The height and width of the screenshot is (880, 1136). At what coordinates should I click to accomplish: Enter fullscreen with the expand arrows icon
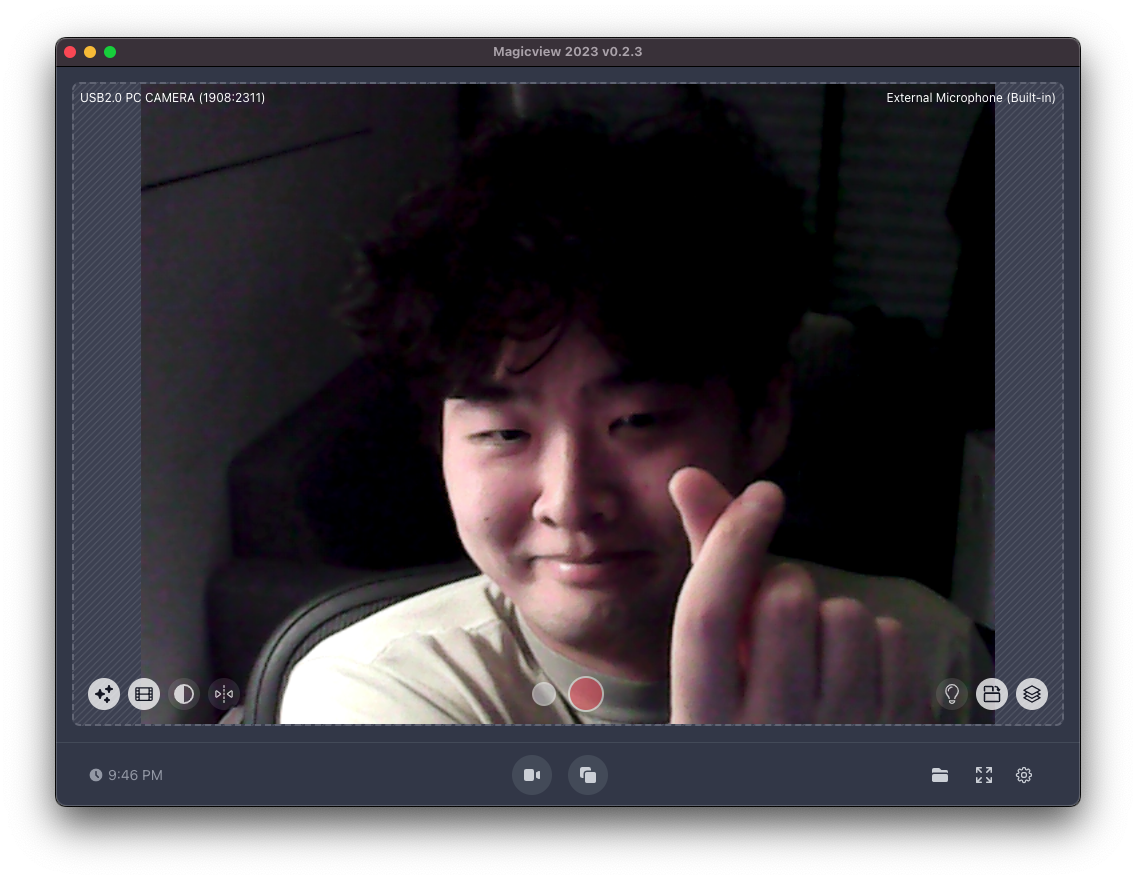[x=984, y=775]
